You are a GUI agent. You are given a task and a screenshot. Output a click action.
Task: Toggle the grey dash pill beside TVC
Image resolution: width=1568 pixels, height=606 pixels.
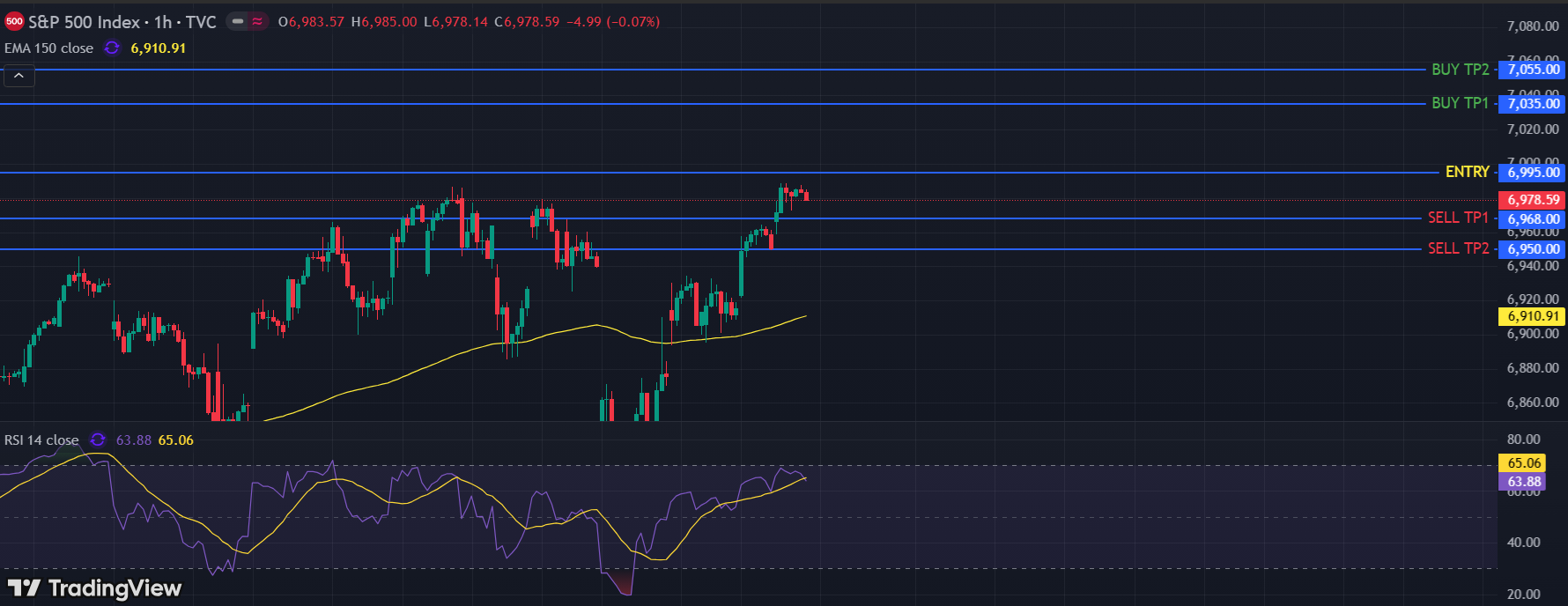(238, 22)
